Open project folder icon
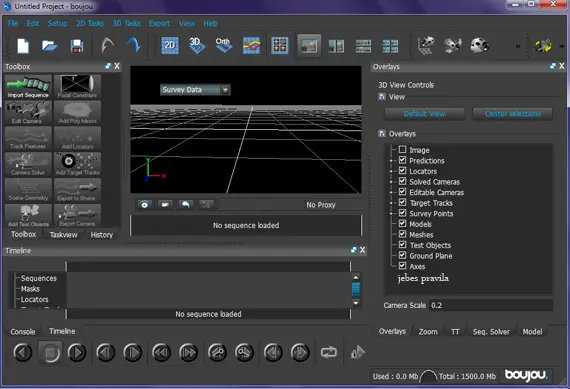 (50, 46)
